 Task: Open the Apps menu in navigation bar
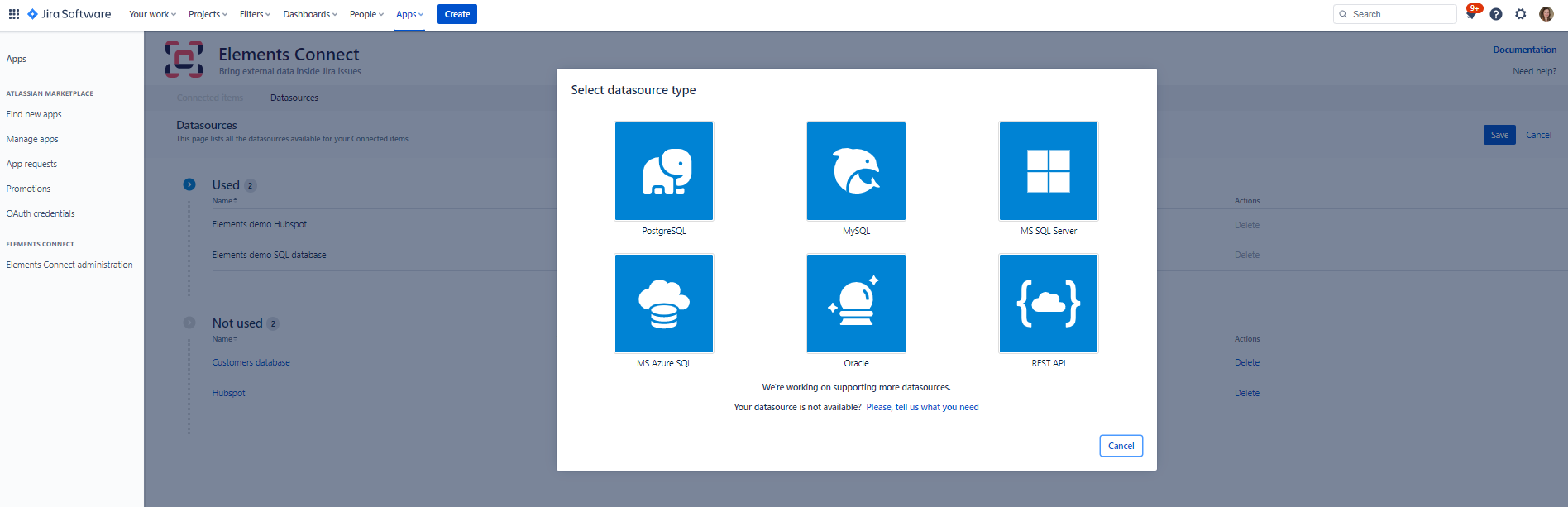pos(409,14)
